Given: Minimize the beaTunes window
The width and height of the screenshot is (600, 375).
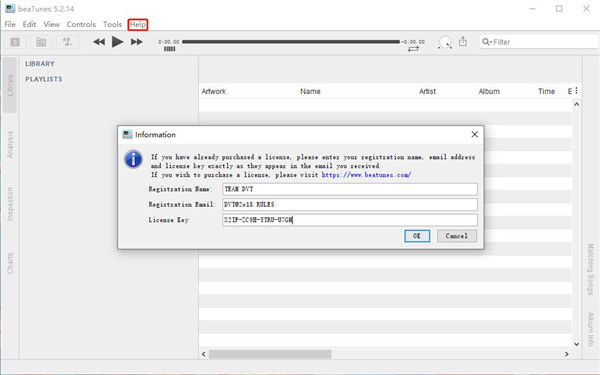Looking at the screenshot, I should (532, 8).
